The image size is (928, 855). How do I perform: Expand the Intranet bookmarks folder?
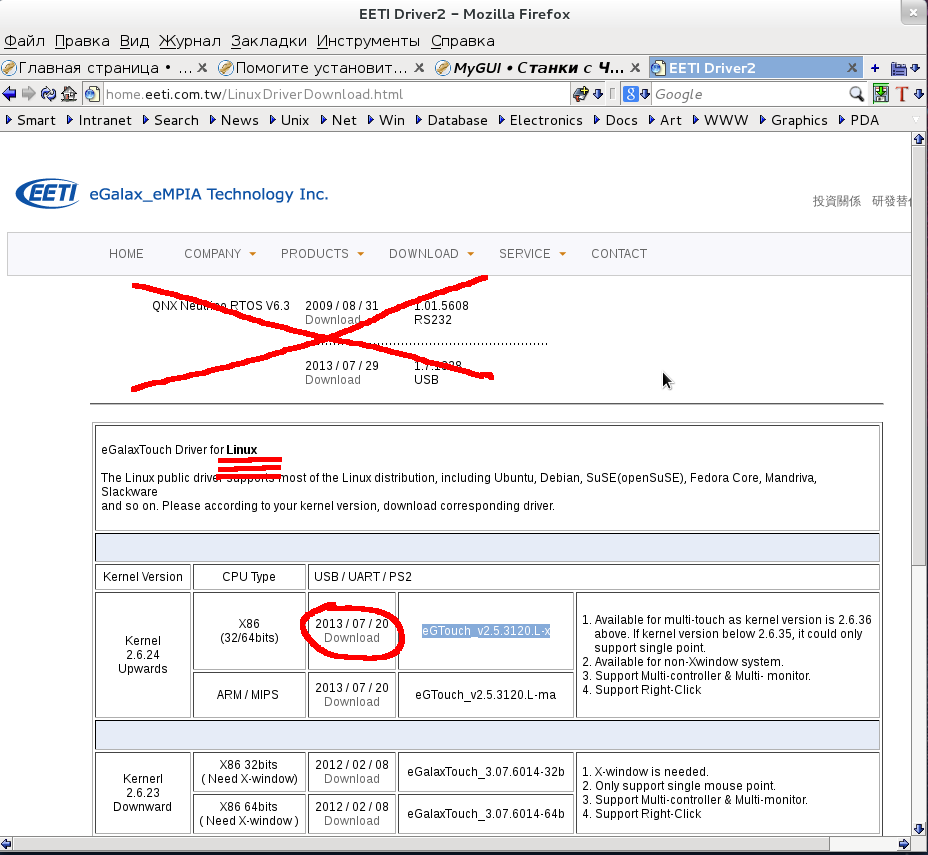pos(99,120)
